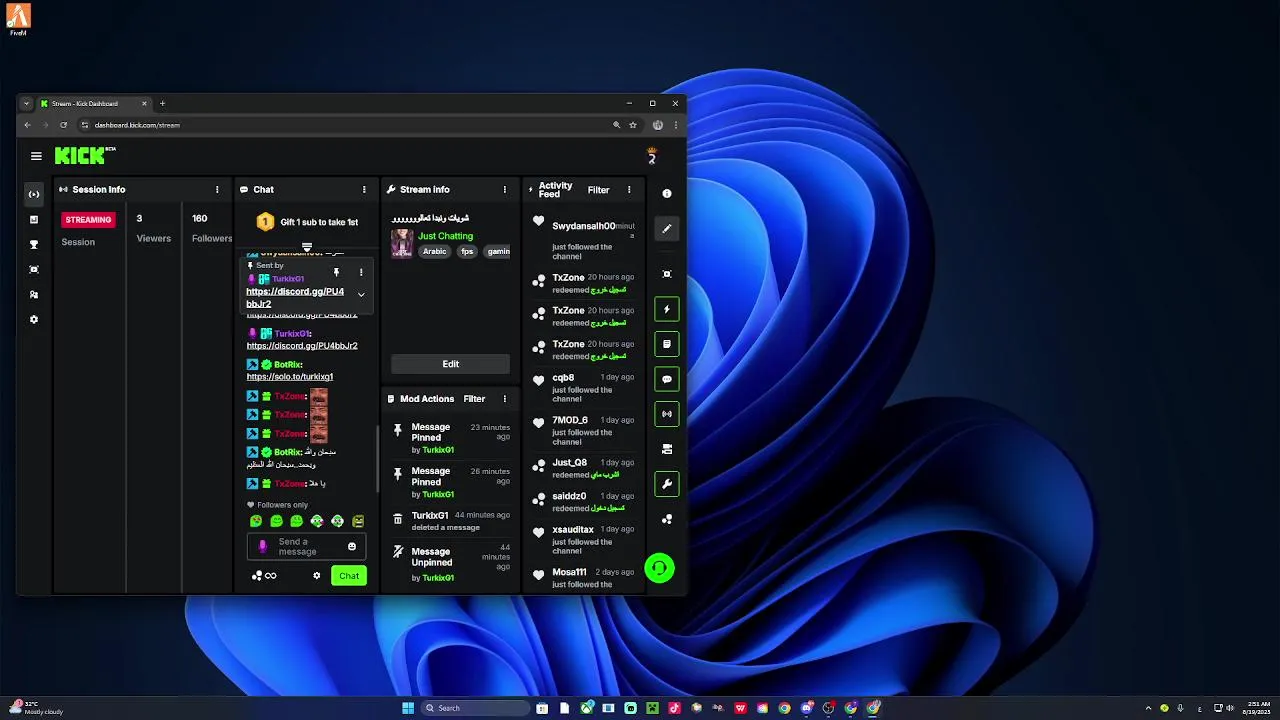Click the stacked layout panel icon in right sidebar
The width and height of the screenshot is (1280, 720).
pos(667,449)
